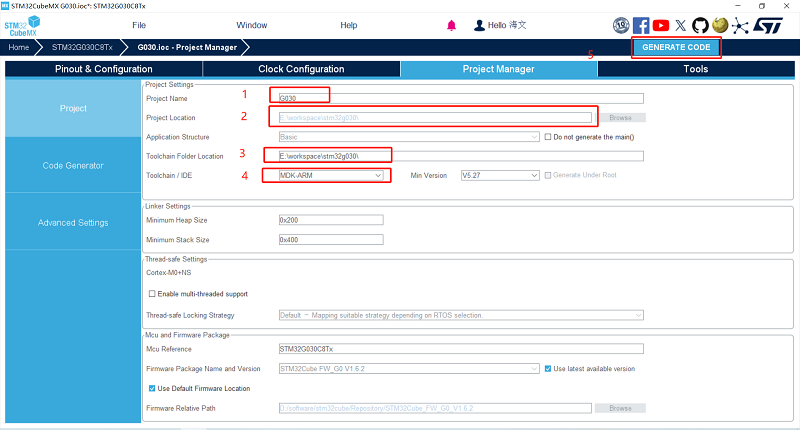The height and width of the screenshot is (430, 800).
Task: Click the pink notification bell icon
Action: (x=452, y=25)
